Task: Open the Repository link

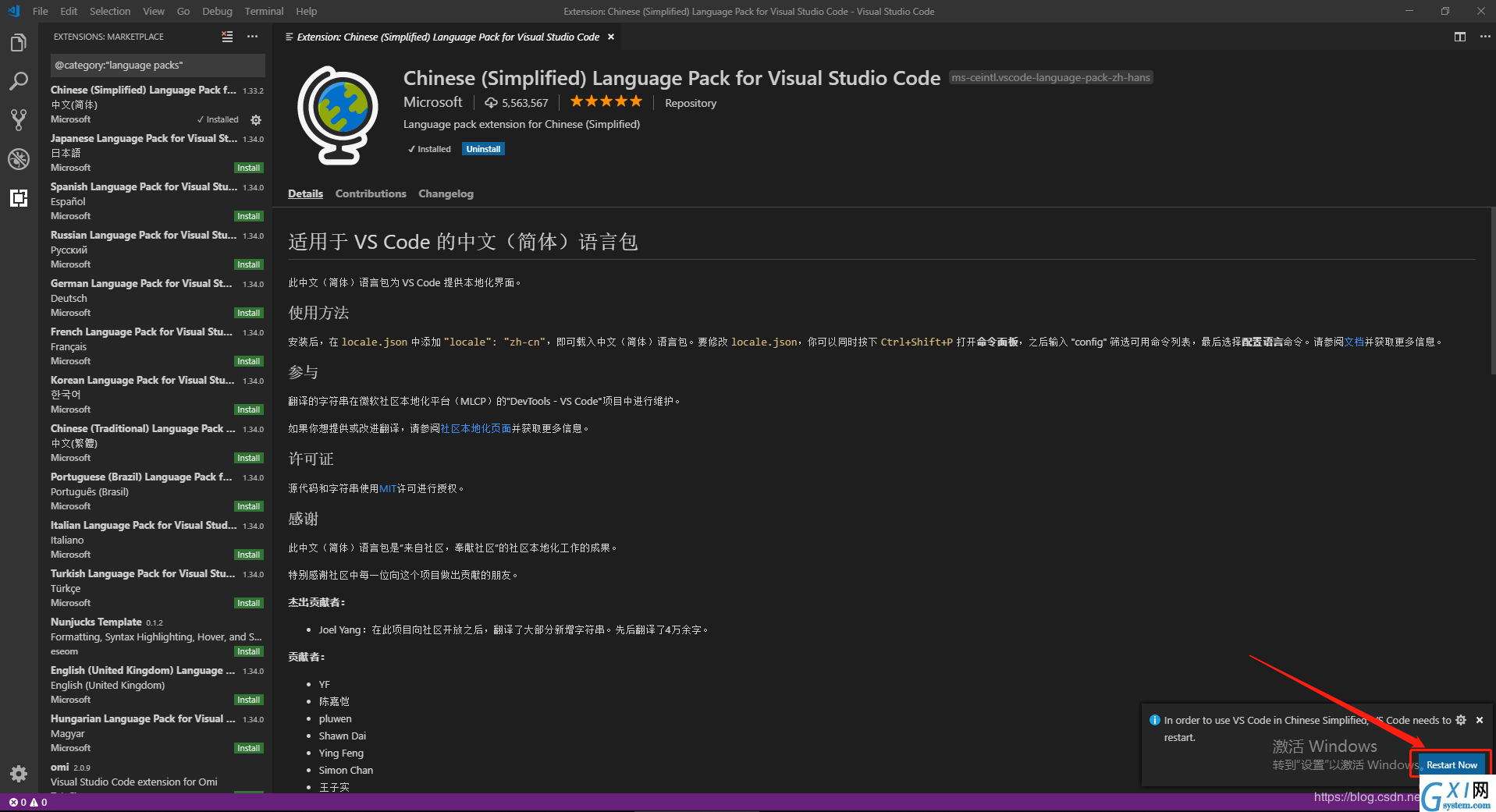Action: [691, 103]
